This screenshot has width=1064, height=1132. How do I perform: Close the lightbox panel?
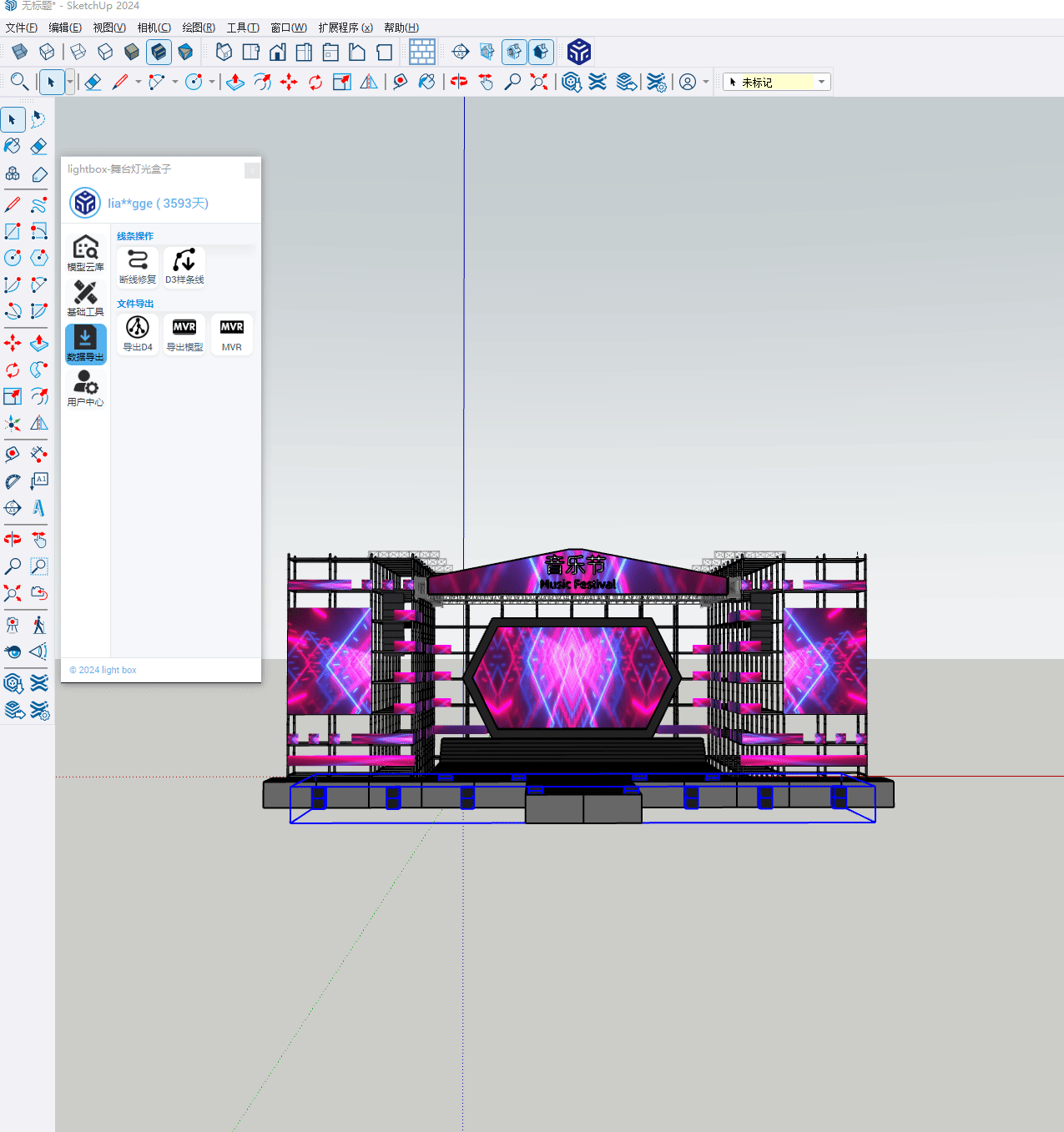tap(252, 170)
